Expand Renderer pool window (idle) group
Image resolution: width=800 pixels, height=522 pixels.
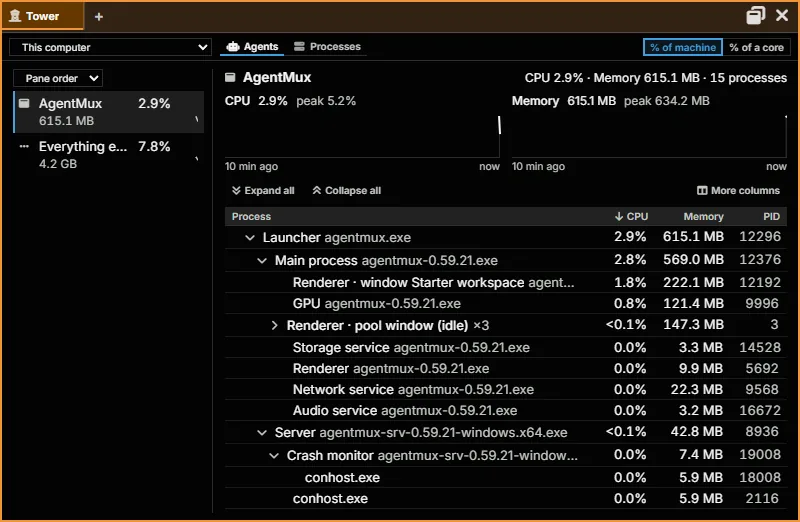(x=274, y=326)
